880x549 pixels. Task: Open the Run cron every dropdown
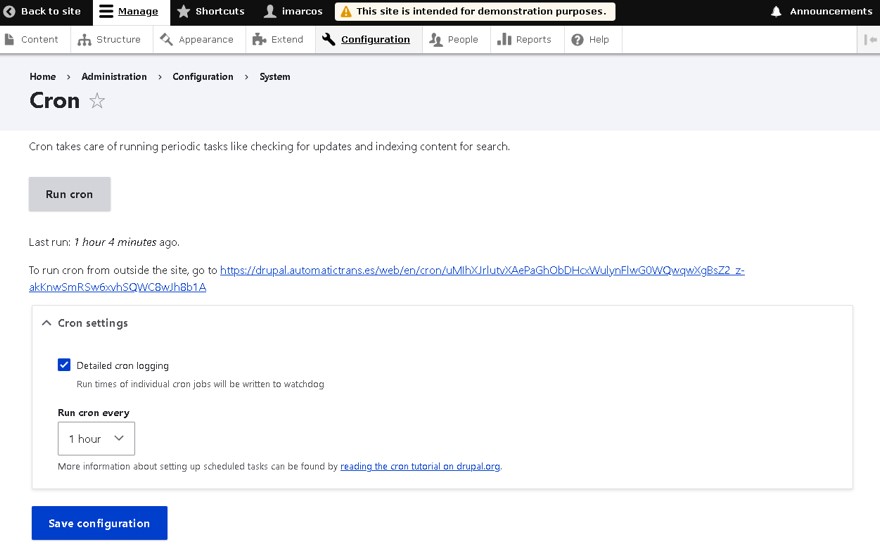tap(96, 439)
